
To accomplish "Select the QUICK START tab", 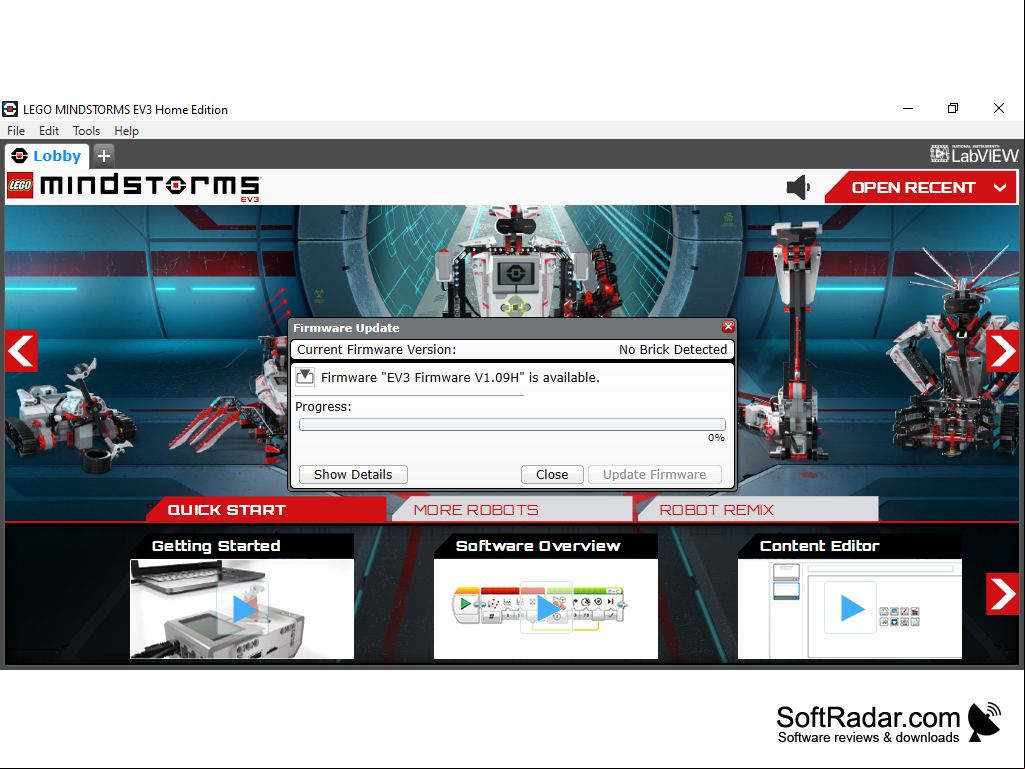I will (x=267, y=509).
